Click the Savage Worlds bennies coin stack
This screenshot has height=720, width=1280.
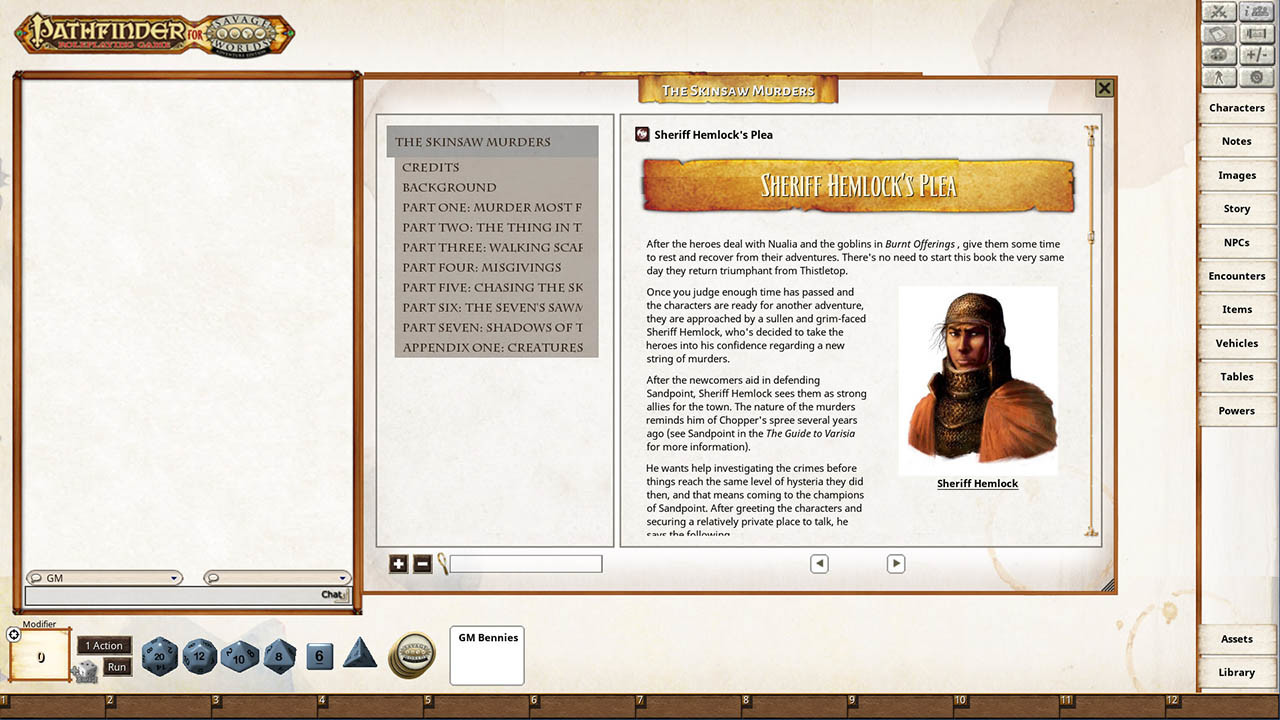pyautogui.click(x=410, y=655)
